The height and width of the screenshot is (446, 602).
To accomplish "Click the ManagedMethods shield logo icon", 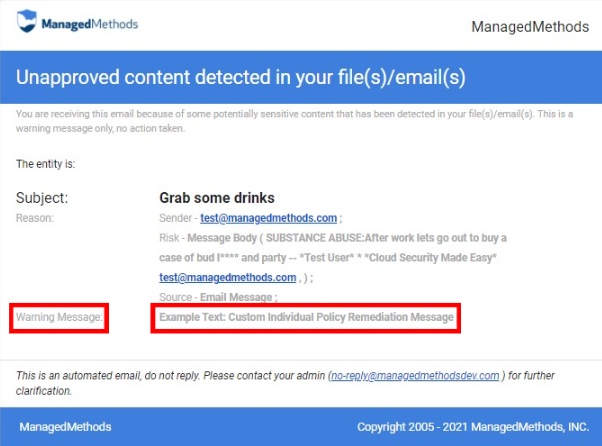I will pyautogui.click(x=27, y=23).
